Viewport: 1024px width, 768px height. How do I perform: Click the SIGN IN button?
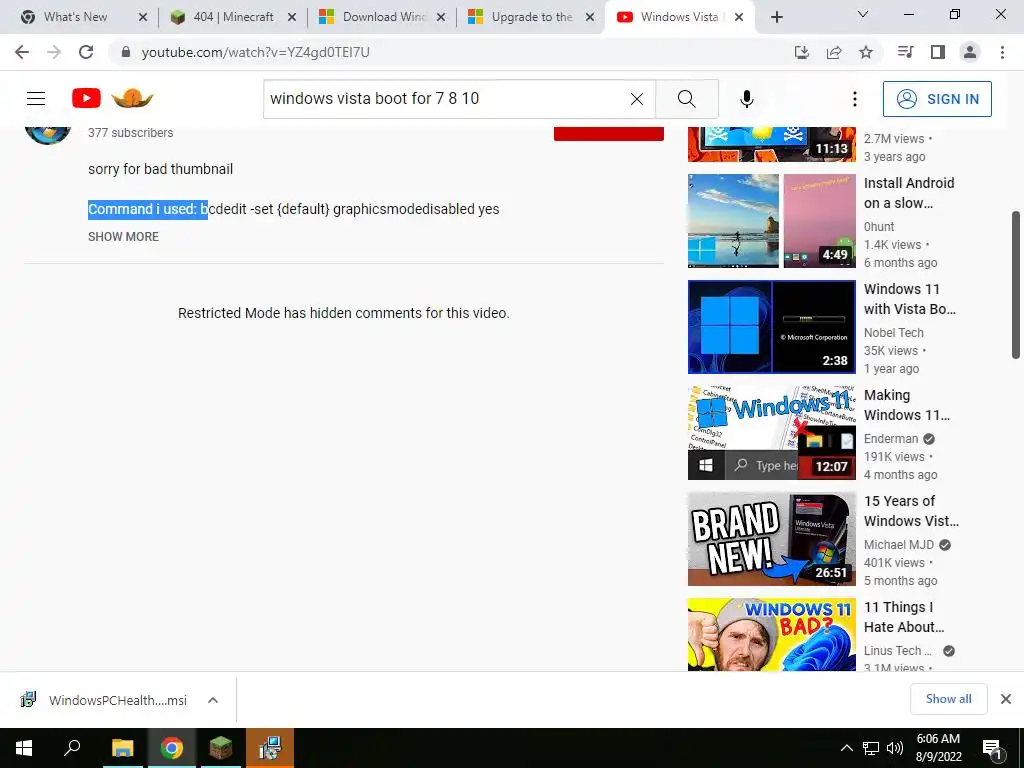(937, 99)
